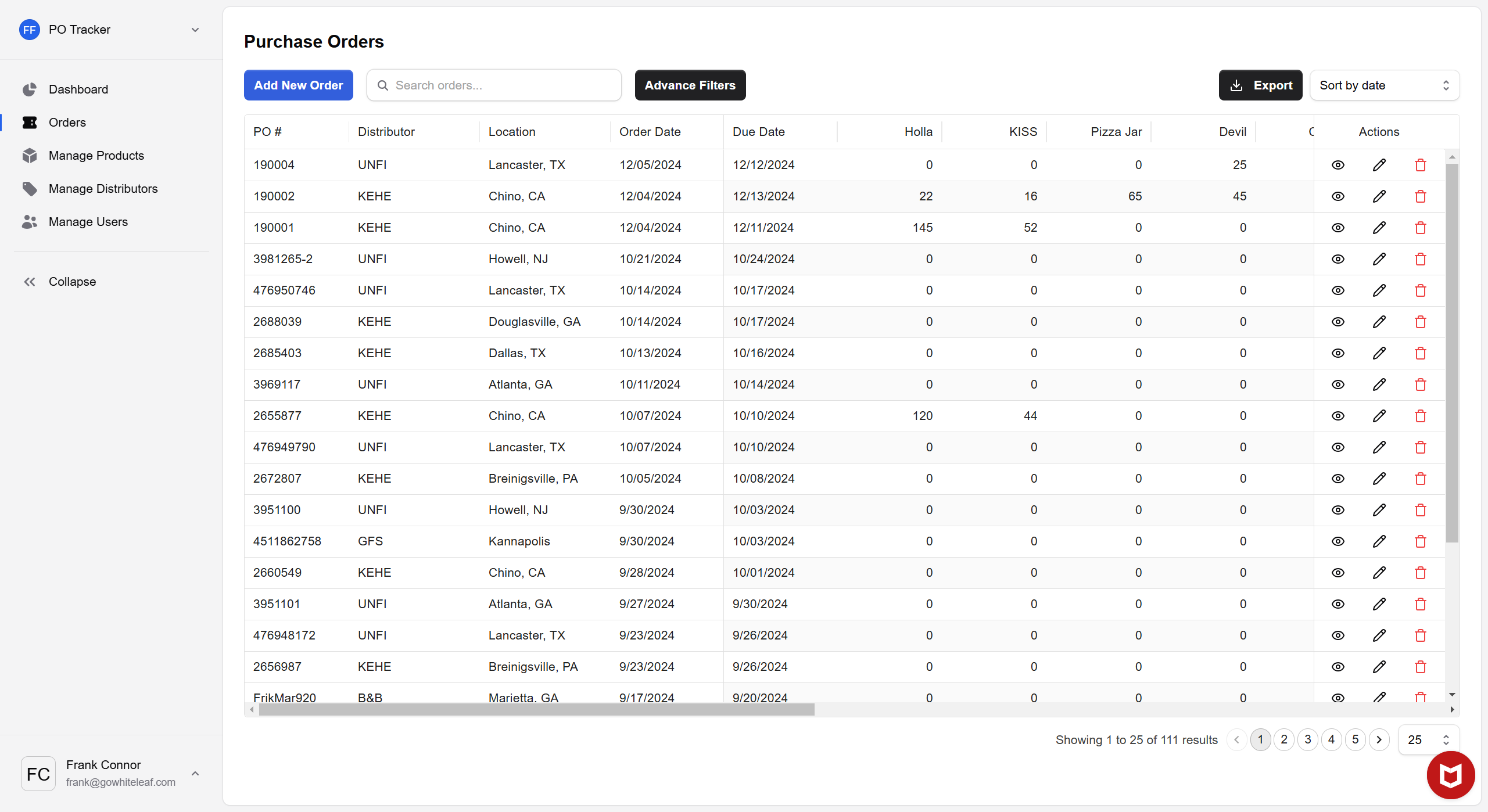Edit order 476949790 pencil icon
Image resolution: width=1488 pixels, height=812 pixels.
click(1379, 447)
